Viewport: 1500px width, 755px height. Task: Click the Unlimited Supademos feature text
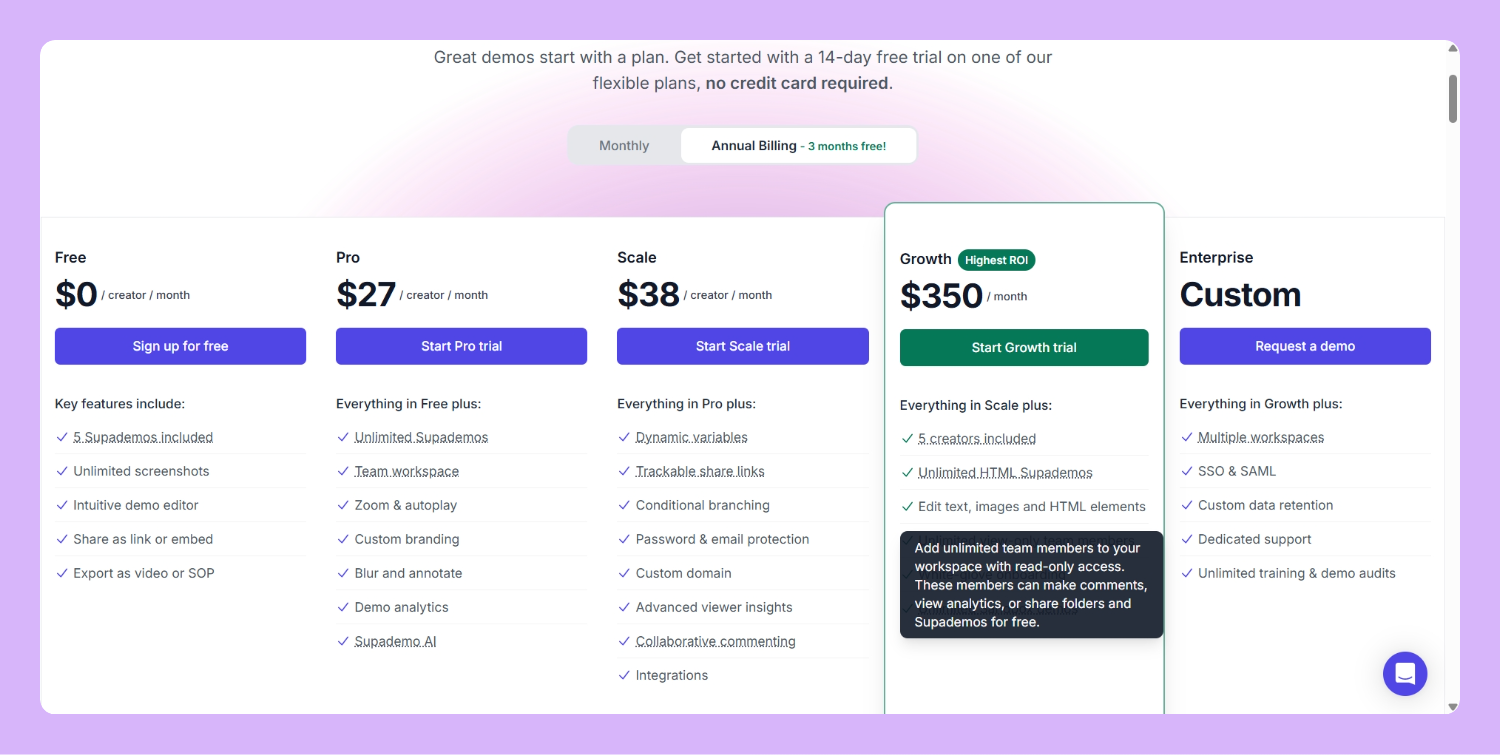(x=421, y=437)
